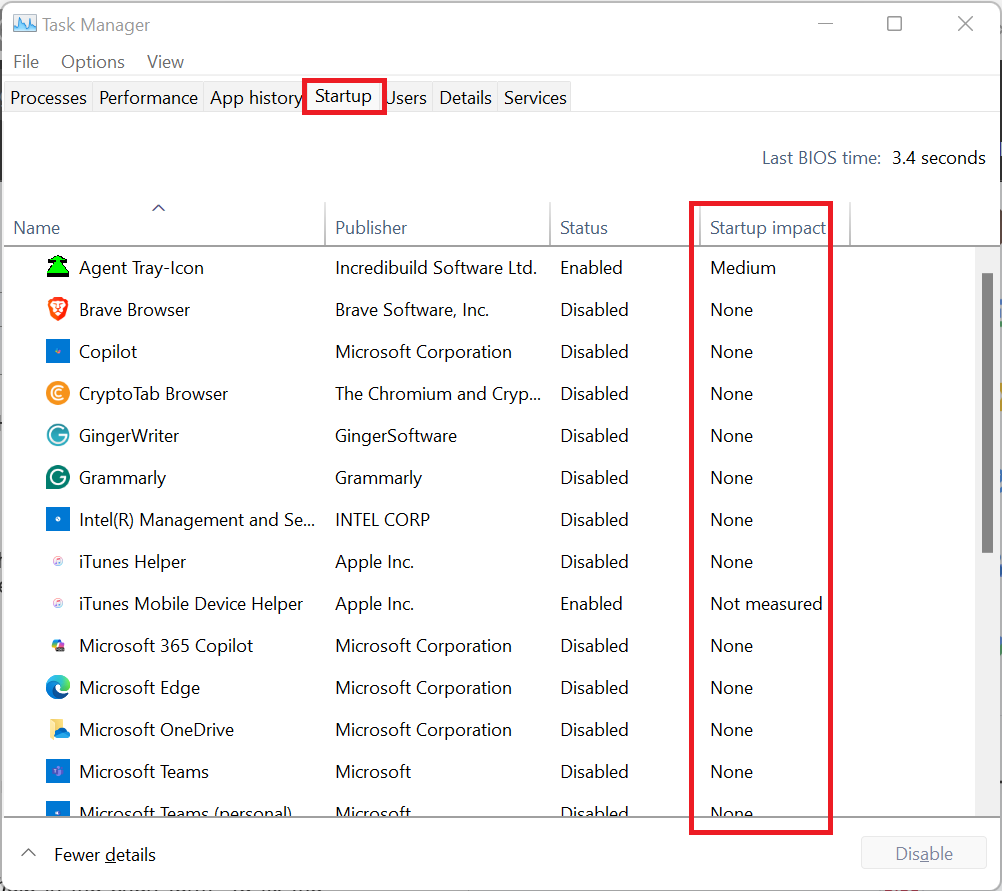Click the Grammarly green G icon

click(x=58, y=478)
